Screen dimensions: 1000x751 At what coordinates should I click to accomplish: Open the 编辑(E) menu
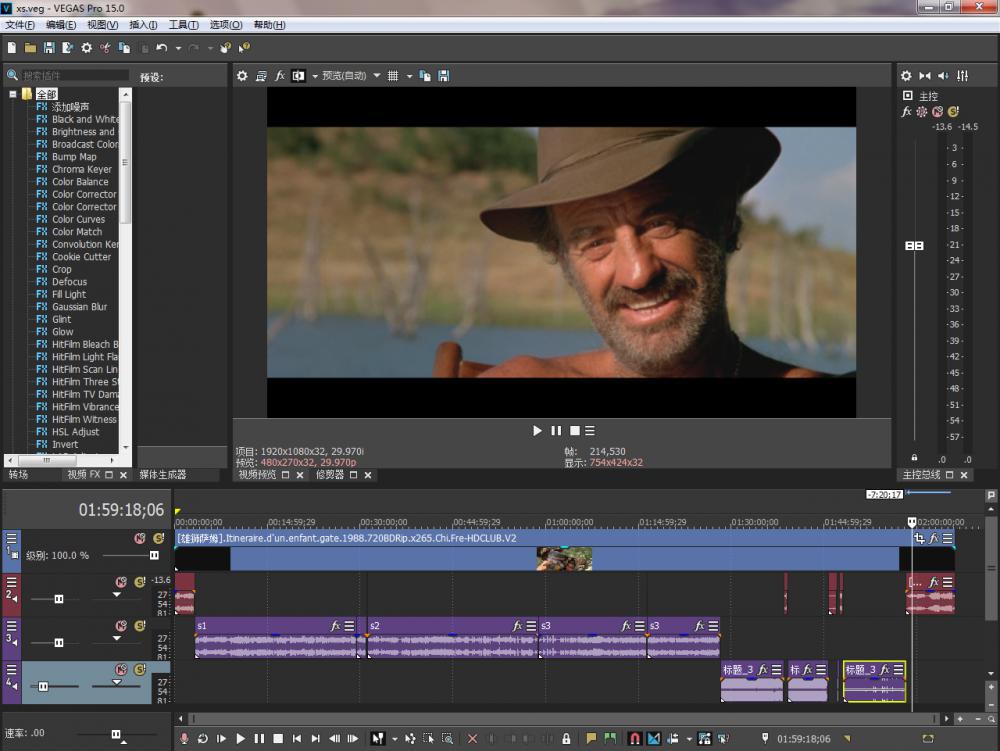61,25
